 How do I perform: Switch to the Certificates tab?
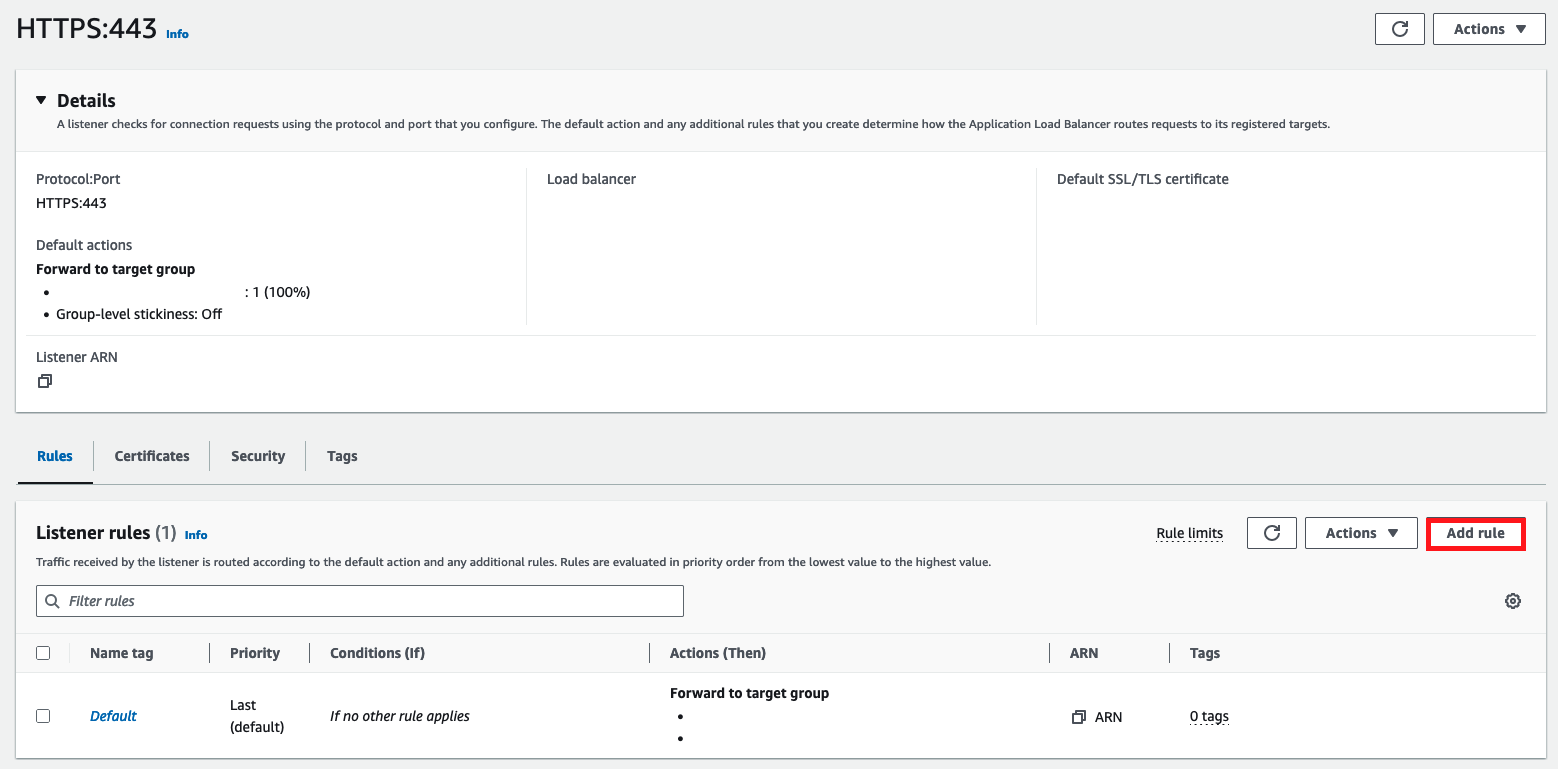[x=152, y=456]
